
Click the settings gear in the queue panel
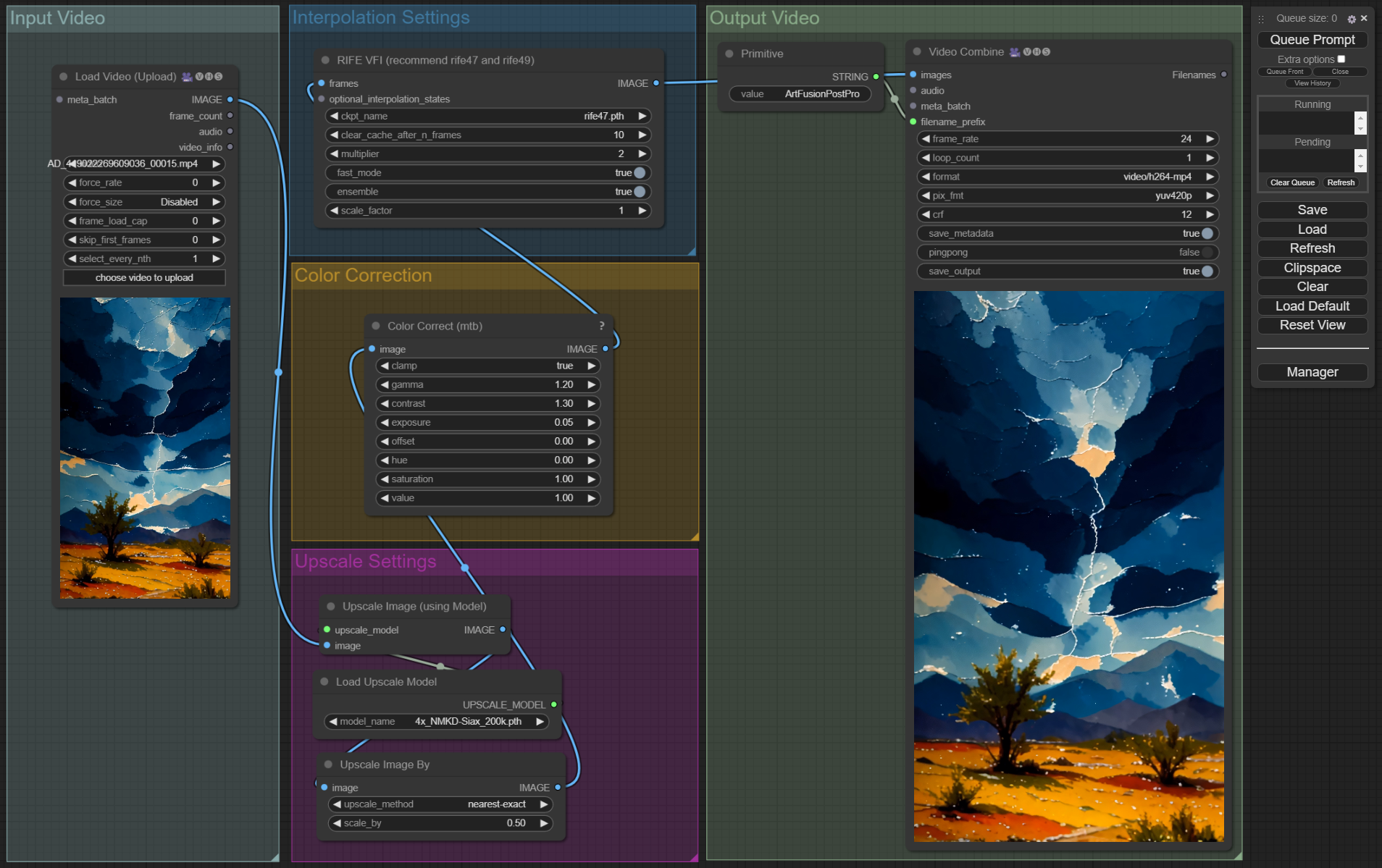click(x=1351, y=19)
